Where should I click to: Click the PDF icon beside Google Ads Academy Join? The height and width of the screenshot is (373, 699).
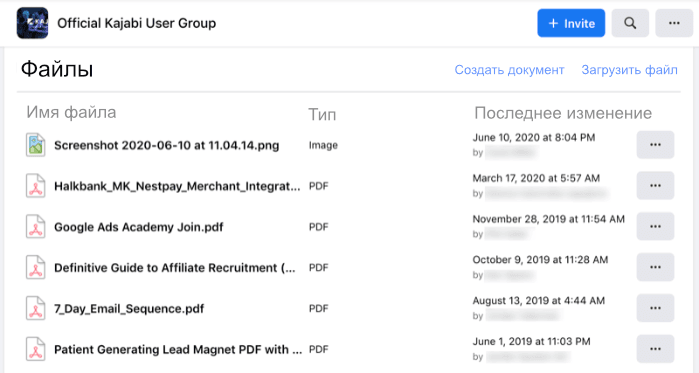36,227
